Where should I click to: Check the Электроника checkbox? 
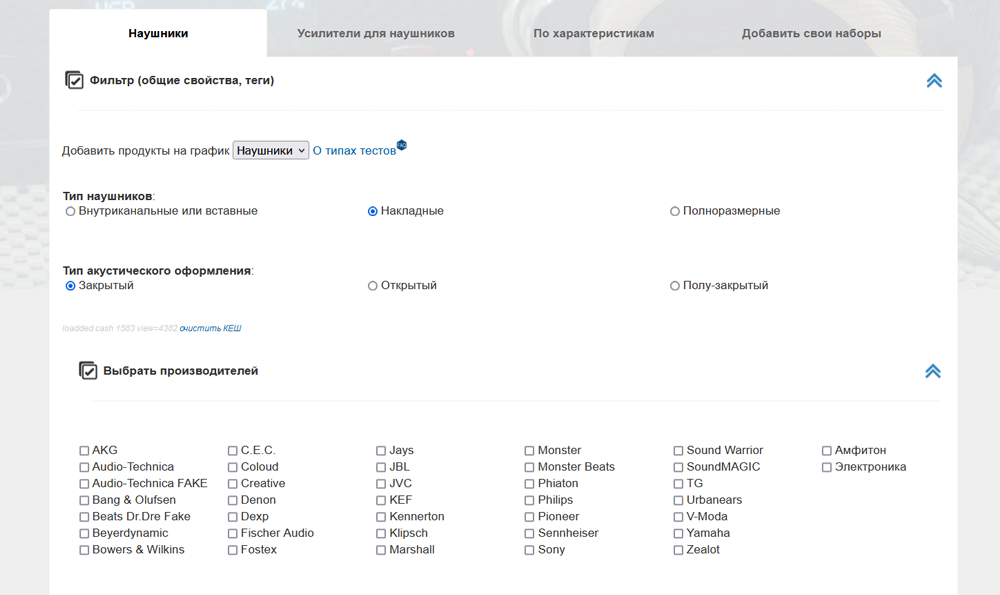coord(827,467)
